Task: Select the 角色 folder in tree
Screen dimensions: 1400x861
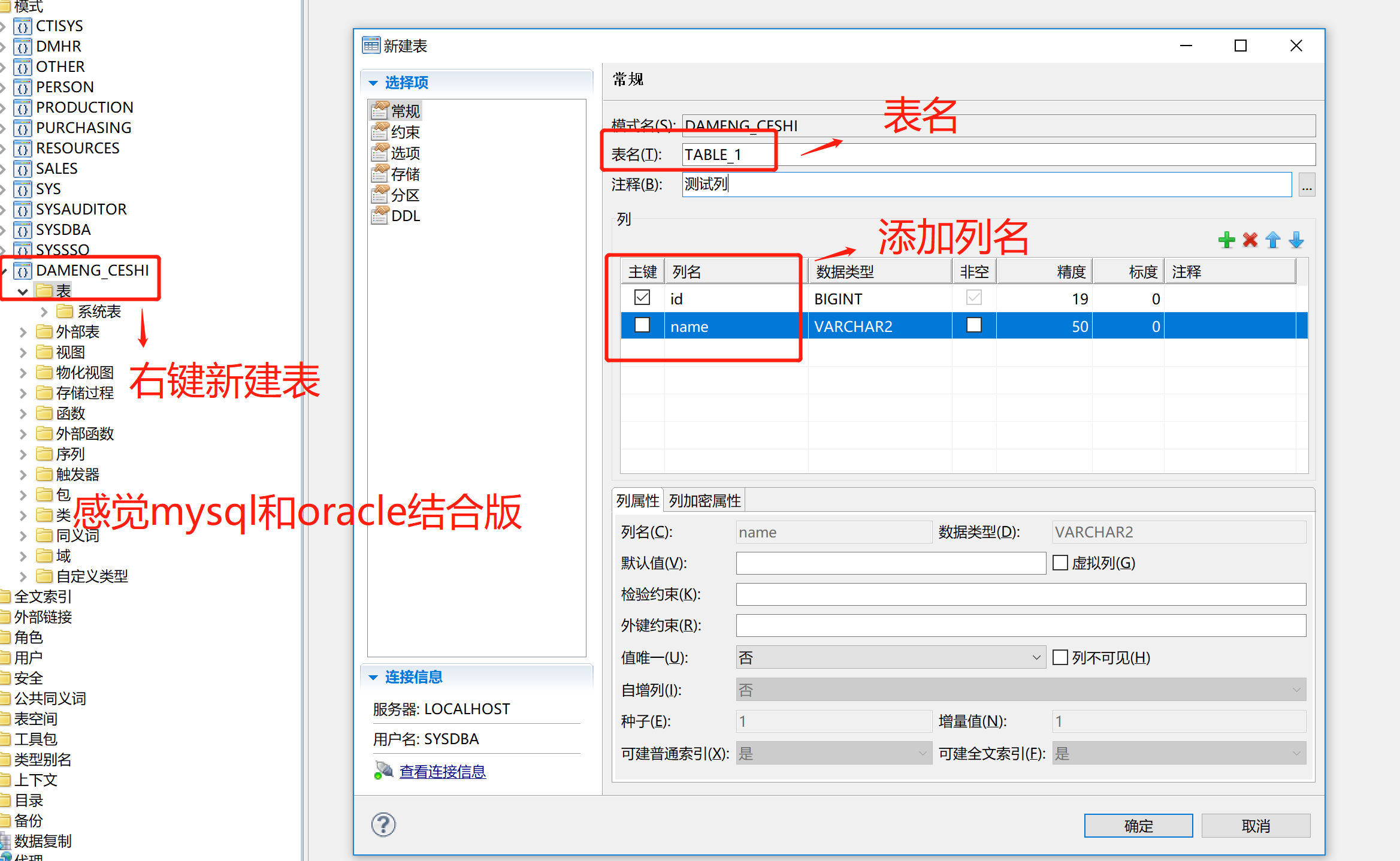Action: [22, 638]
